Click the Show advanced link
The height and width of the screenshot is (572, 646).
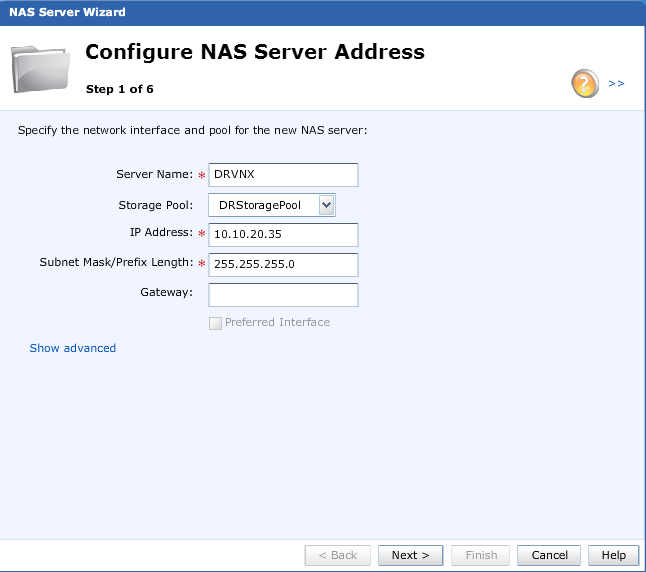click(x=73, y=348)
